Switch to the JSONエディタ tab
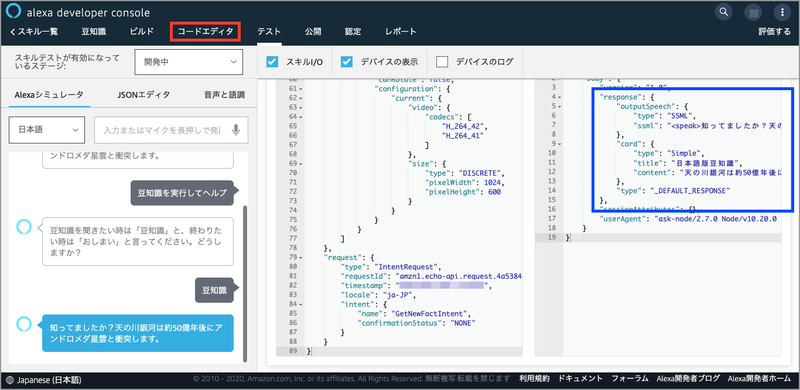 [144, 94]
